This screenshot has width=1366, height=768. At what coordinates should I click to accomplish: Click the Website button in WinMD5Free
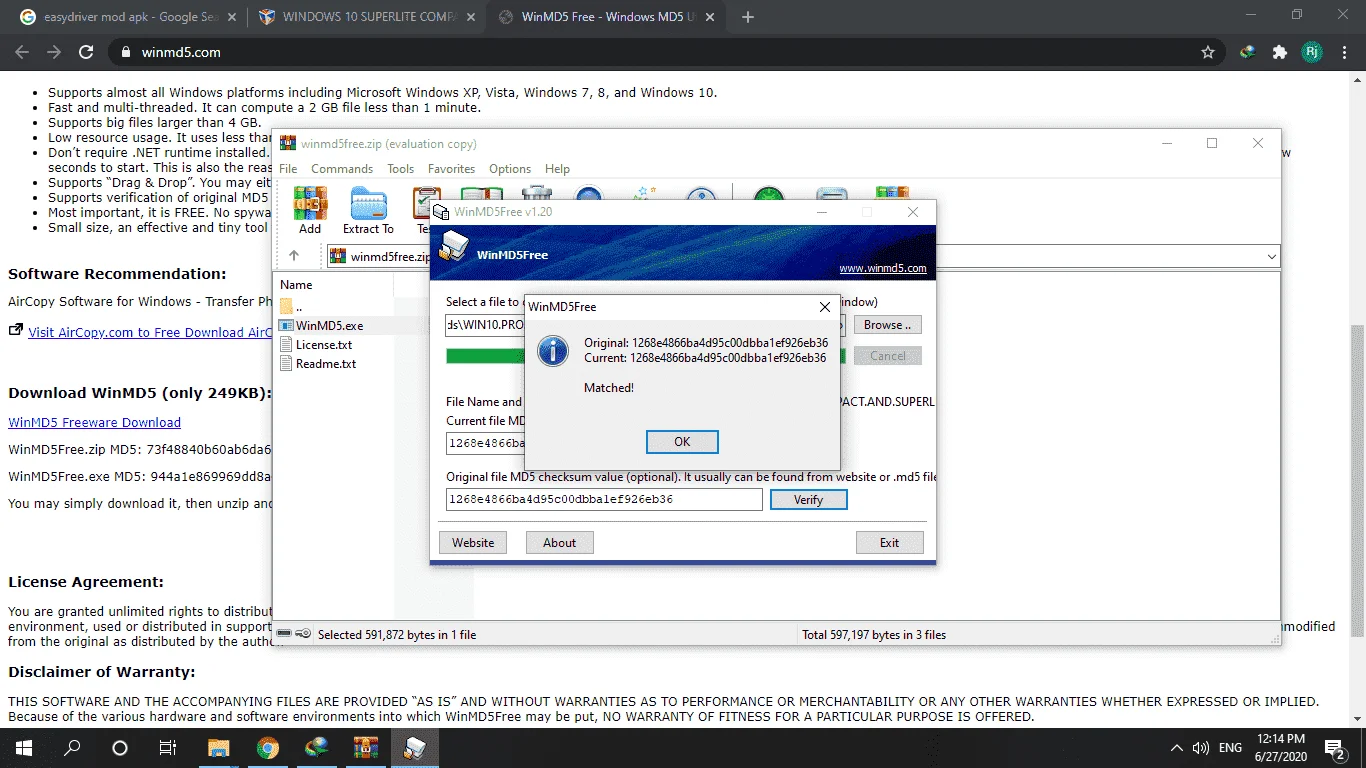coord(473,543)
